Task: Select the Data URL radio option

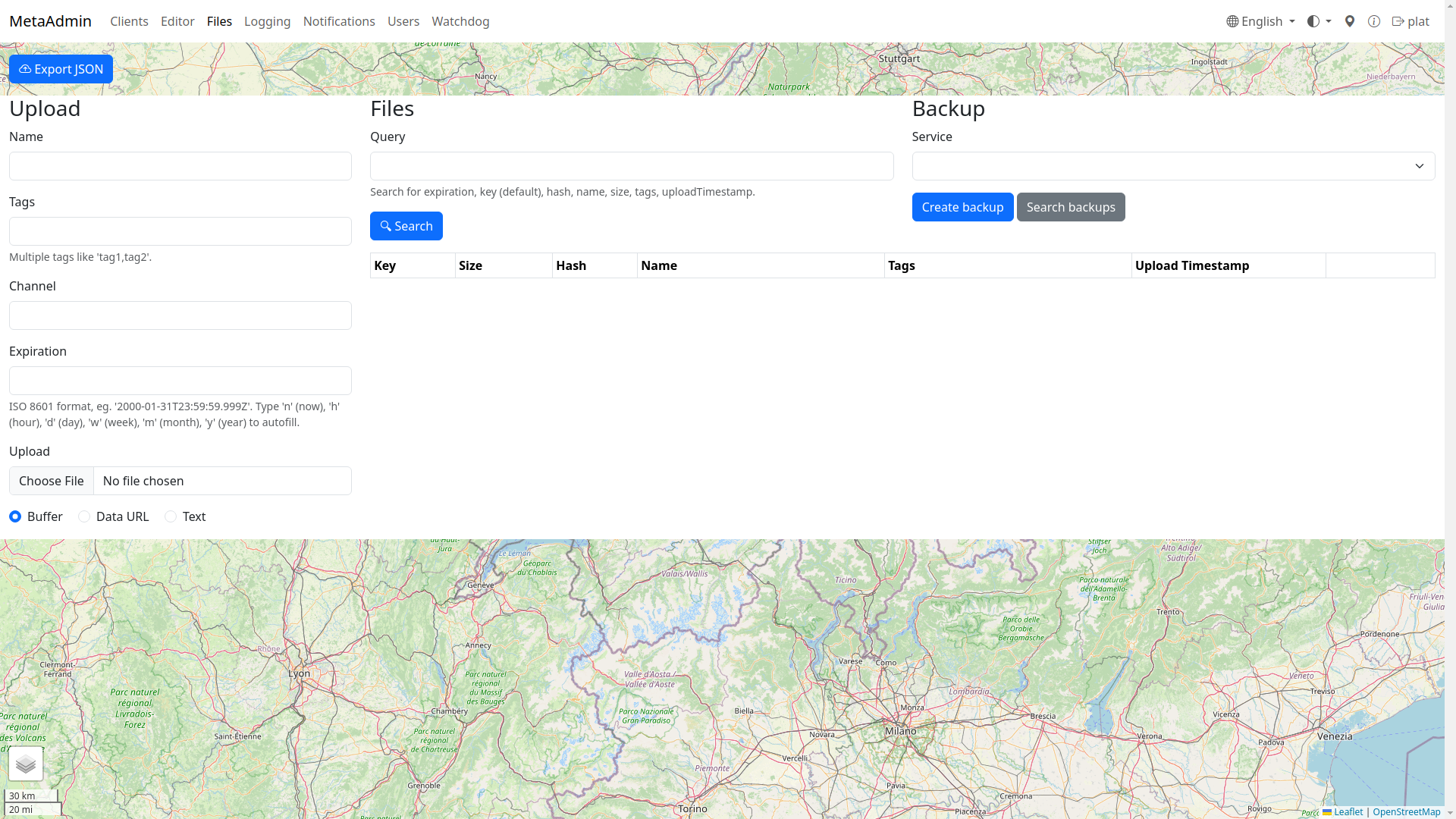Action: click(84, 516)
